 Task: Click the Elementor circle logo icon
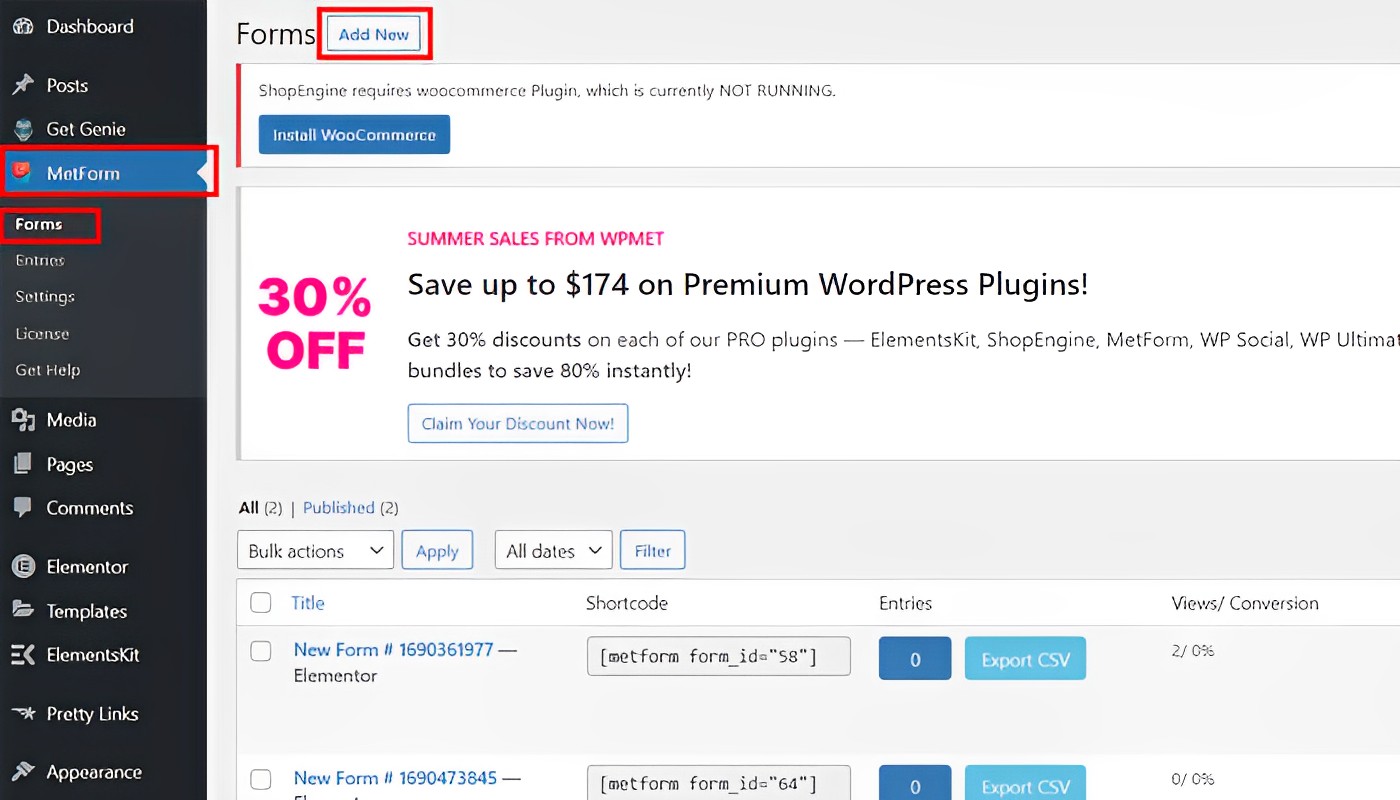pyautogui.click(x=22, y=567)
